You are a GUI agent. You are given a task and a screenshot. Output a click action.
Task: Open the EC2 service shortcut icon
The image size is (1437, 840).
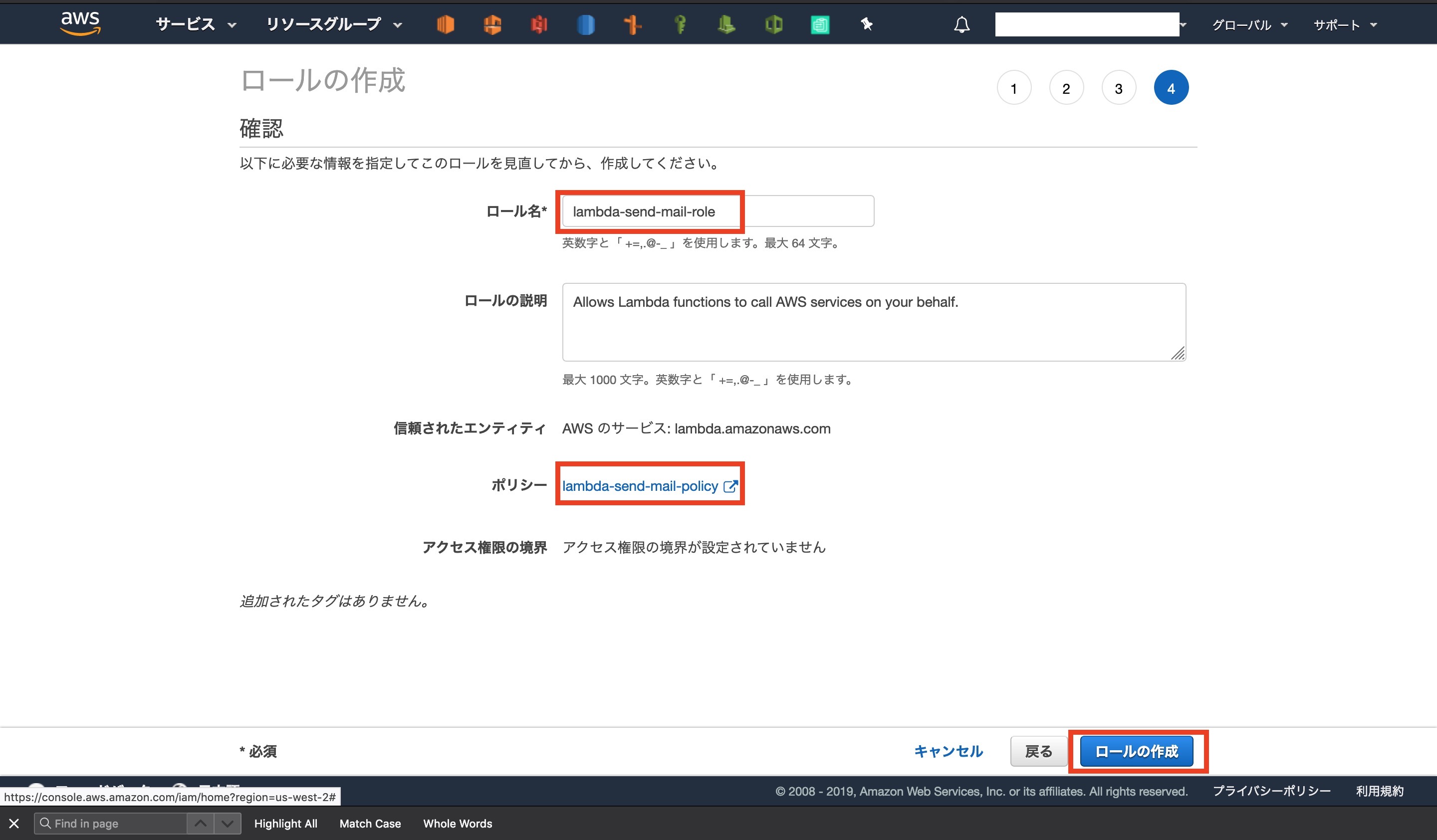(445, 24)
